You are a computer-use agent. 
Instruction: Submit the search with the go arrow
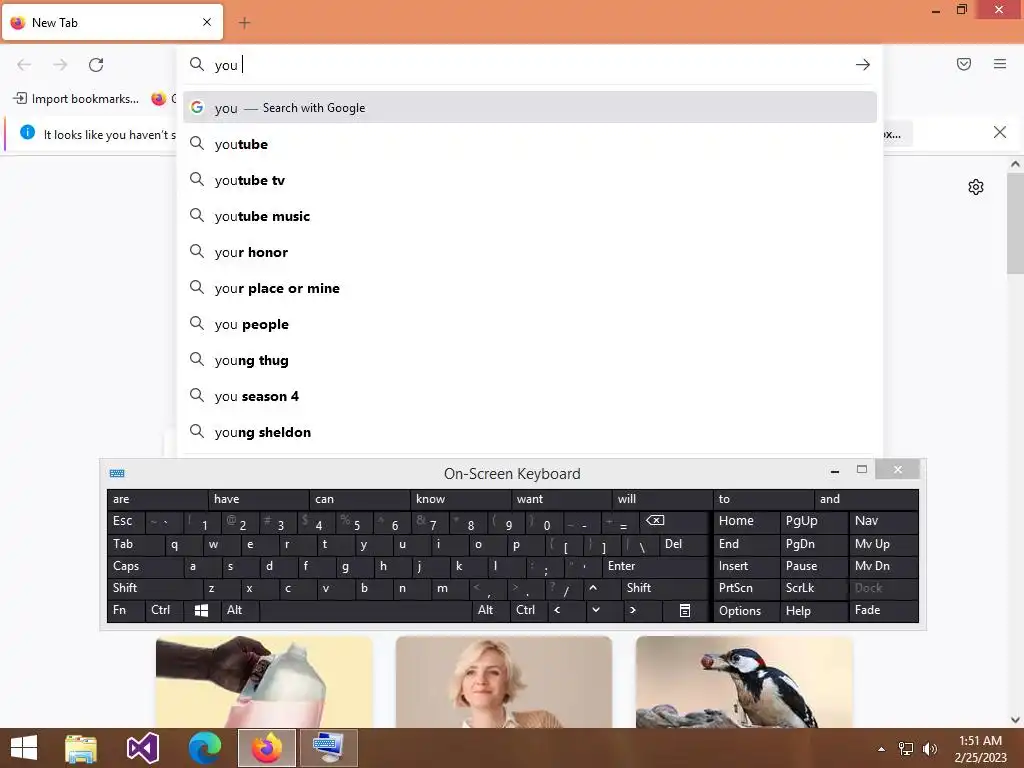click(x=863, y=65)
